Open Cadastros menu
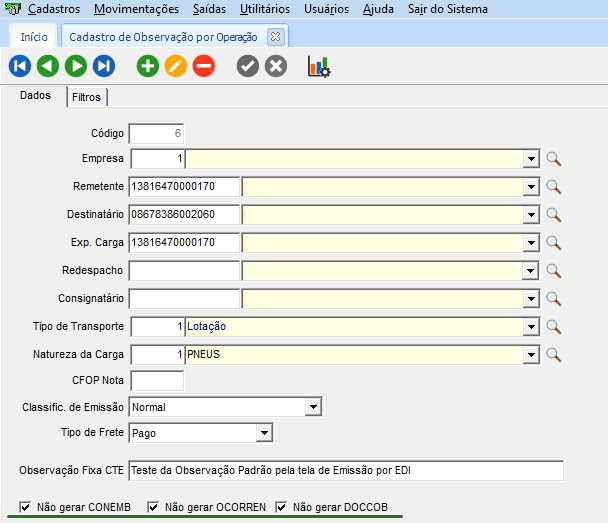This screenshot has height=523, width=608. point(54,9)
